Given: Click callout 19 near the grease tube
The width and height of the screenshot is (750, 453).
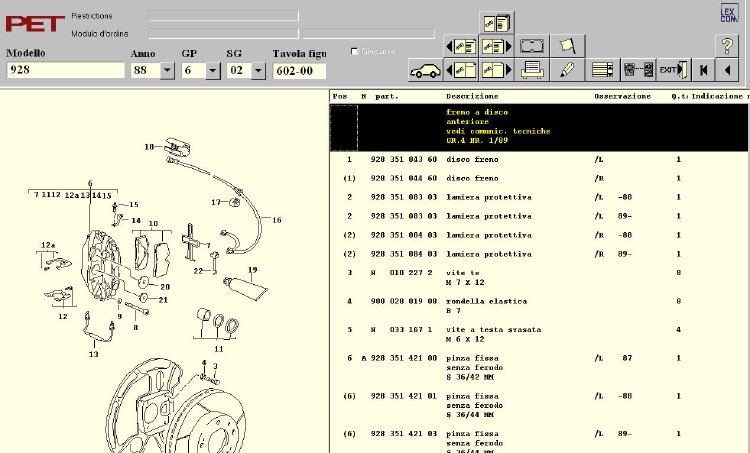Looking at the screenshot, I should coord(253,270).
